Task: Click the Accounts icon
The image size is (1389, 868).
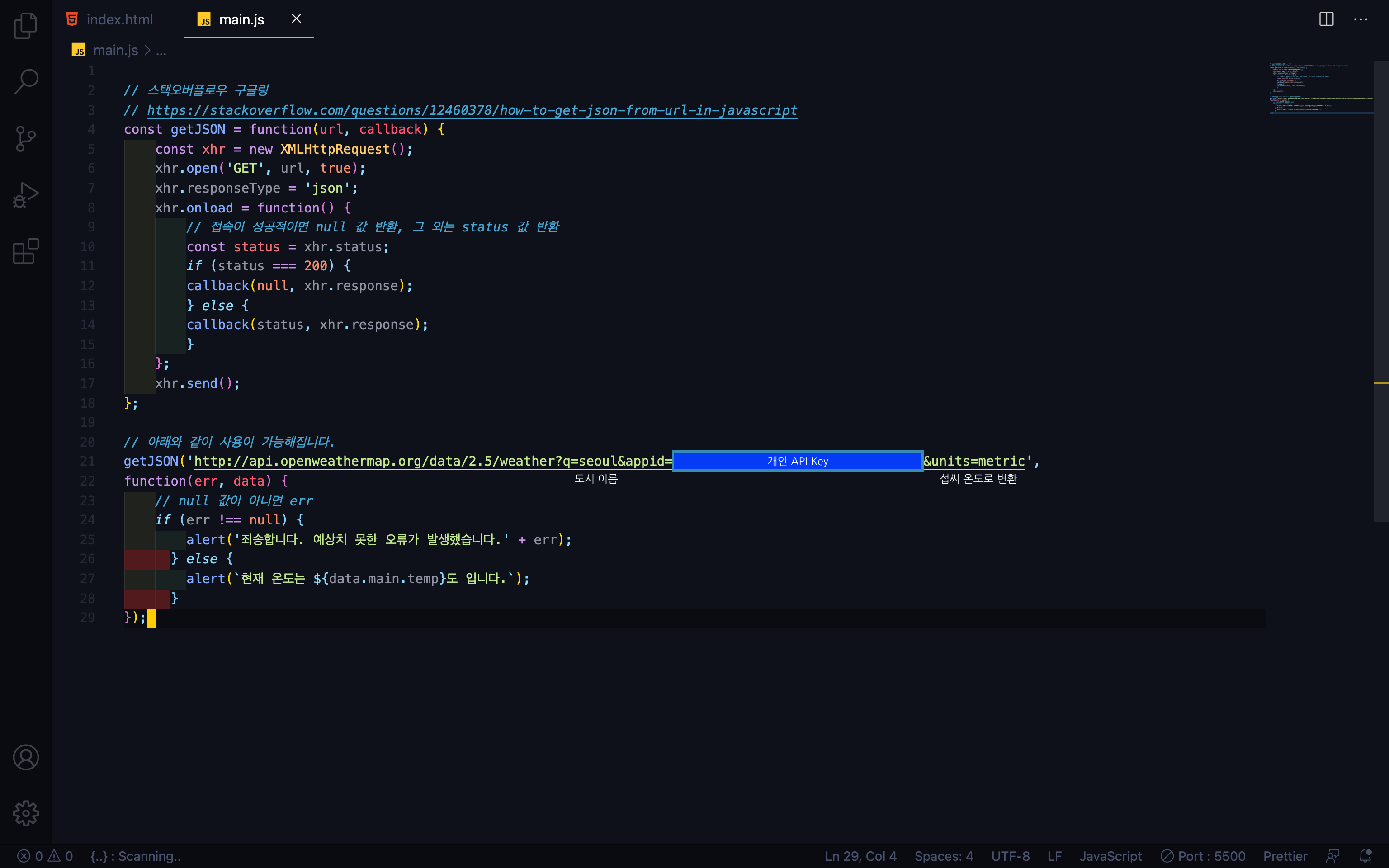Action: [25, 757]
